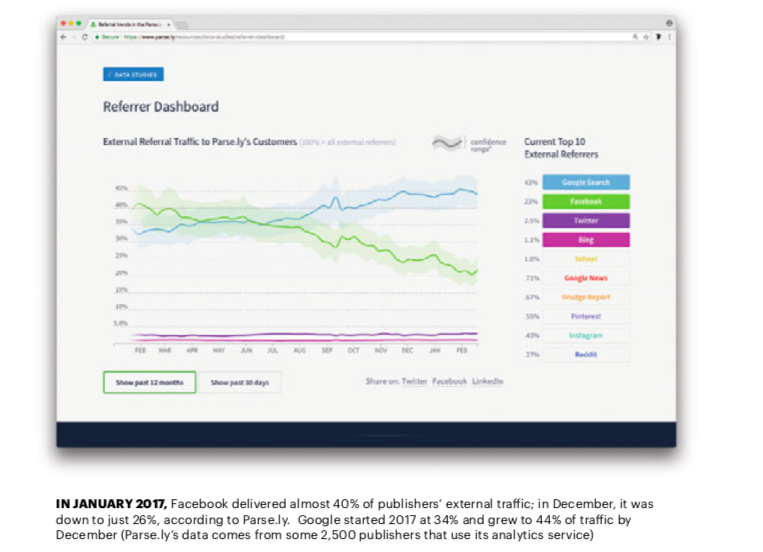The height and width of the screenshot is (552, 763).
Task: Toggle the Google Search referrer series
Action: pyautogui.click(x=586, y=183)
